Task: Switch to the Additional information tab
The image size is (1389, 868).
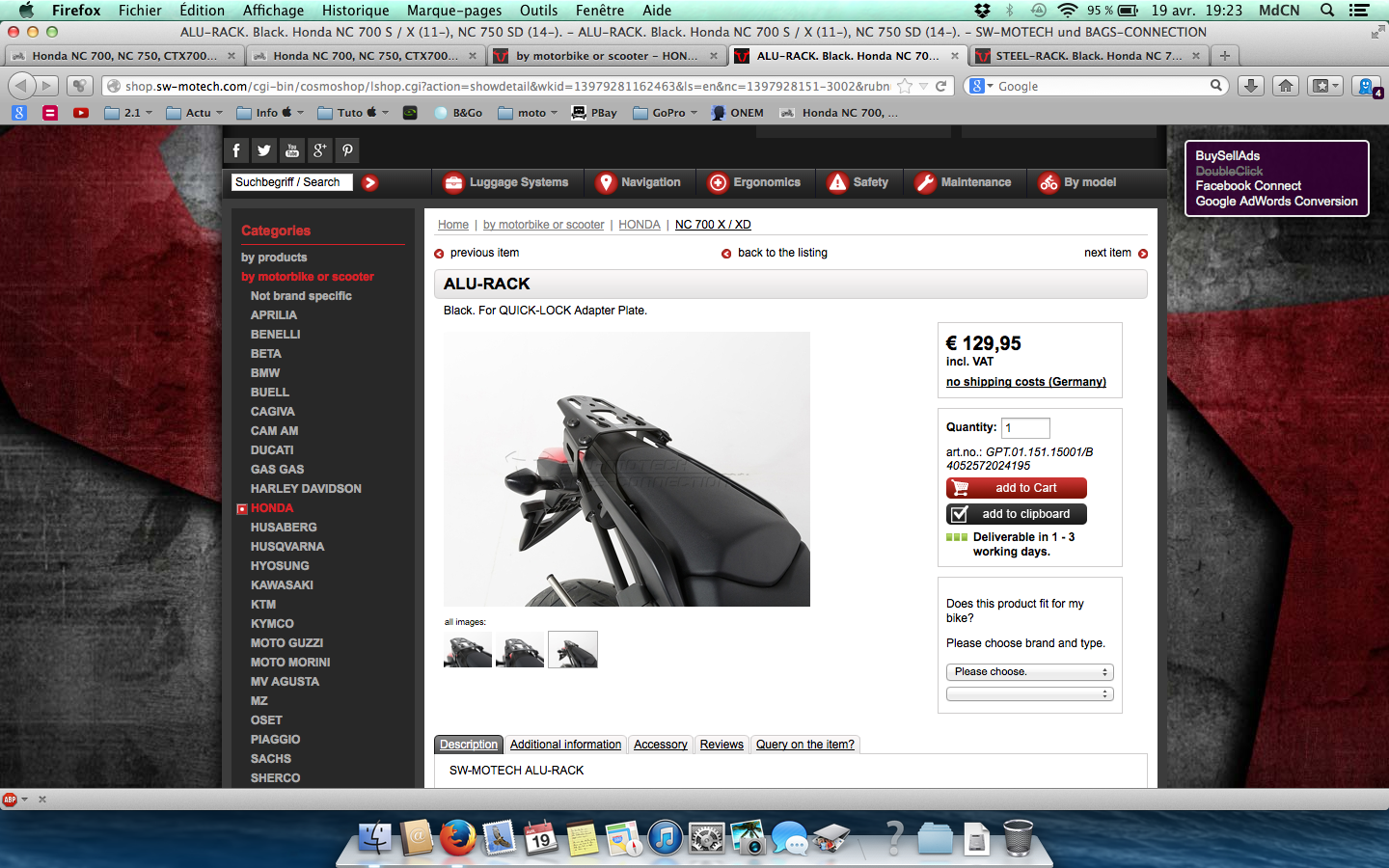Action: 565,745
